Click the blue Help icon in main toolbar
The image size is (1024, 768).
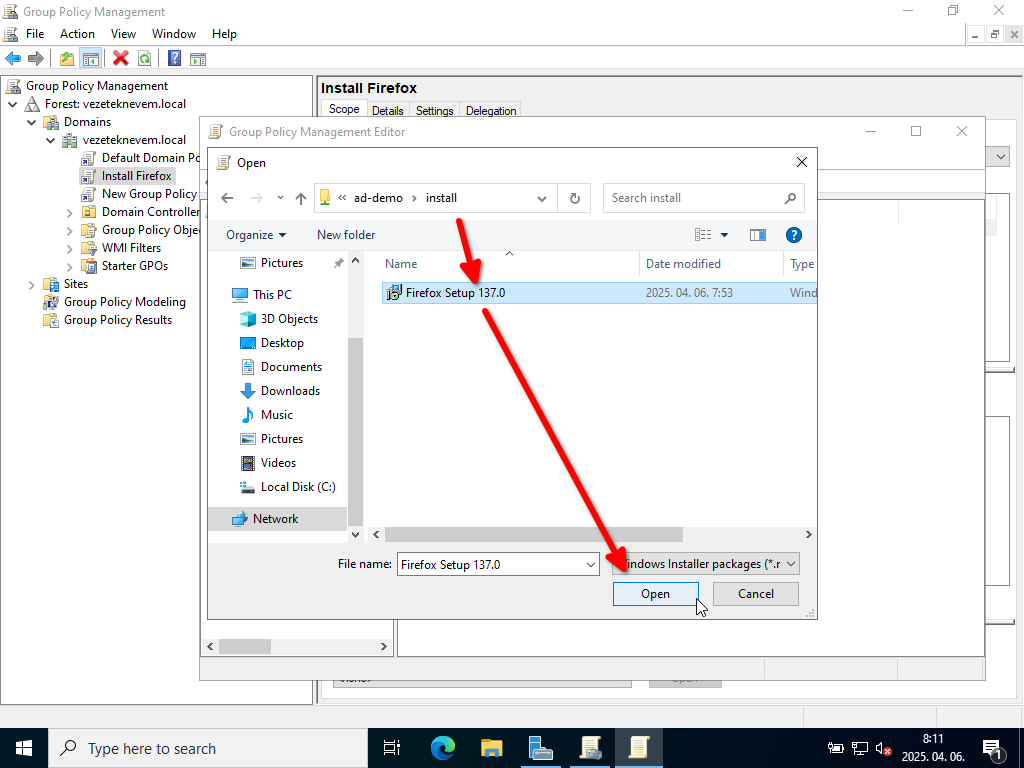(x=174, y=59)
